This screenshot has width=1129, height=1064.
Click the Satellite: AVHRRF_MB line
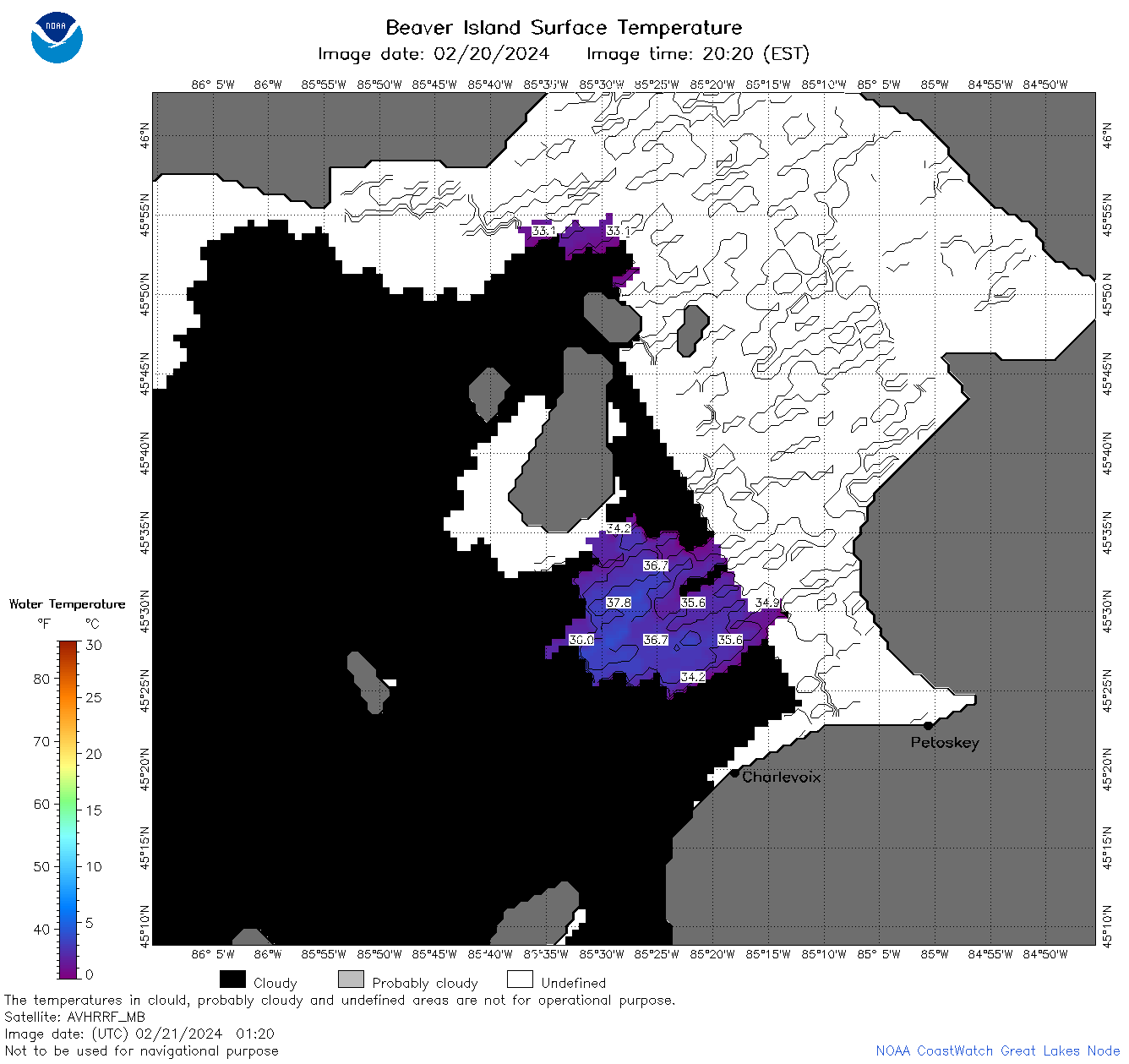[x=74, y=1017]
